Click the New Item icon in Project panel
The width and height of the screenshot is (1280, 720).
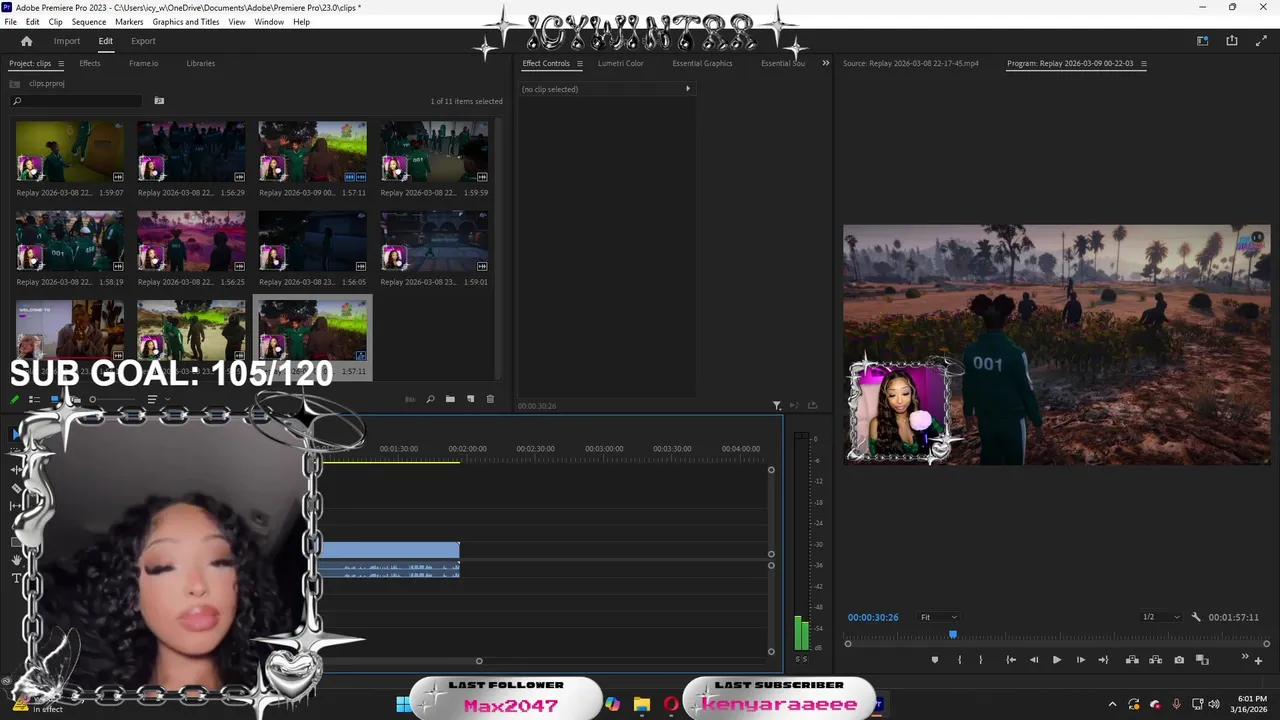470,399
